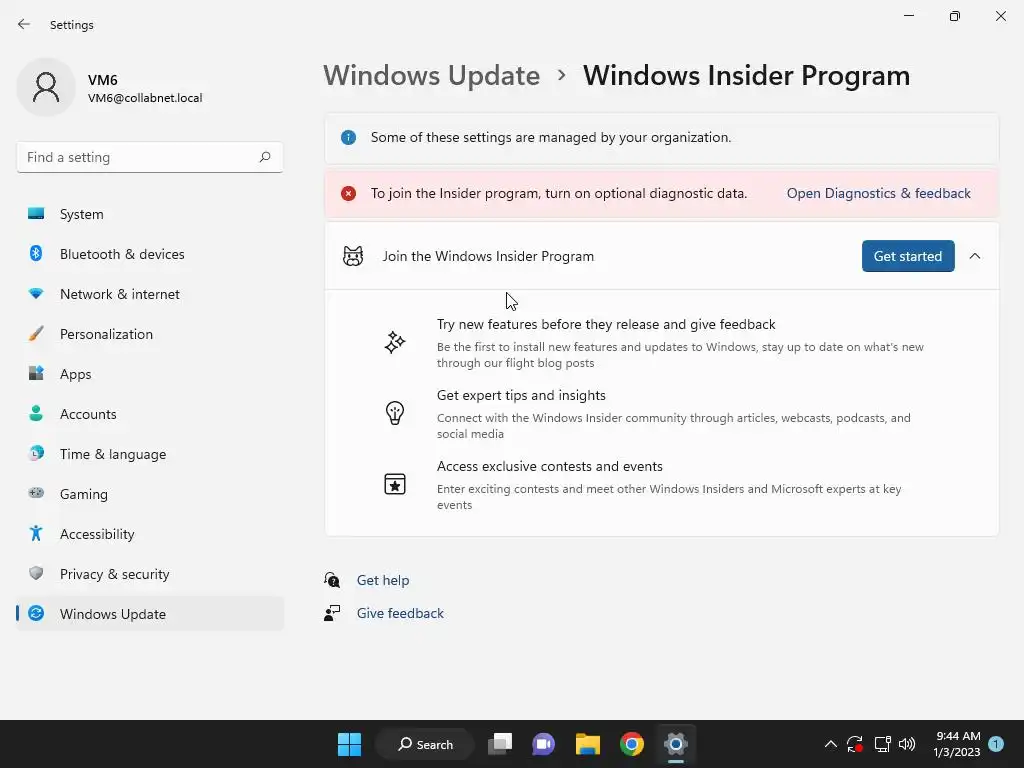This screenshot has width=1024, height=768.
Task: Go back using the Settings back arrow
Action: 24,24
